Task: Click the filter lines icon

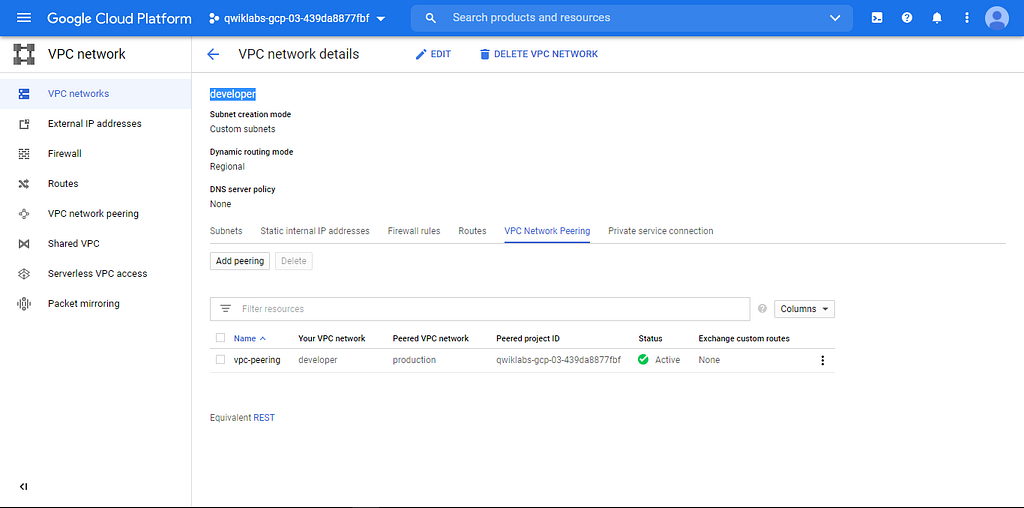Action: [x=226, y=309]
